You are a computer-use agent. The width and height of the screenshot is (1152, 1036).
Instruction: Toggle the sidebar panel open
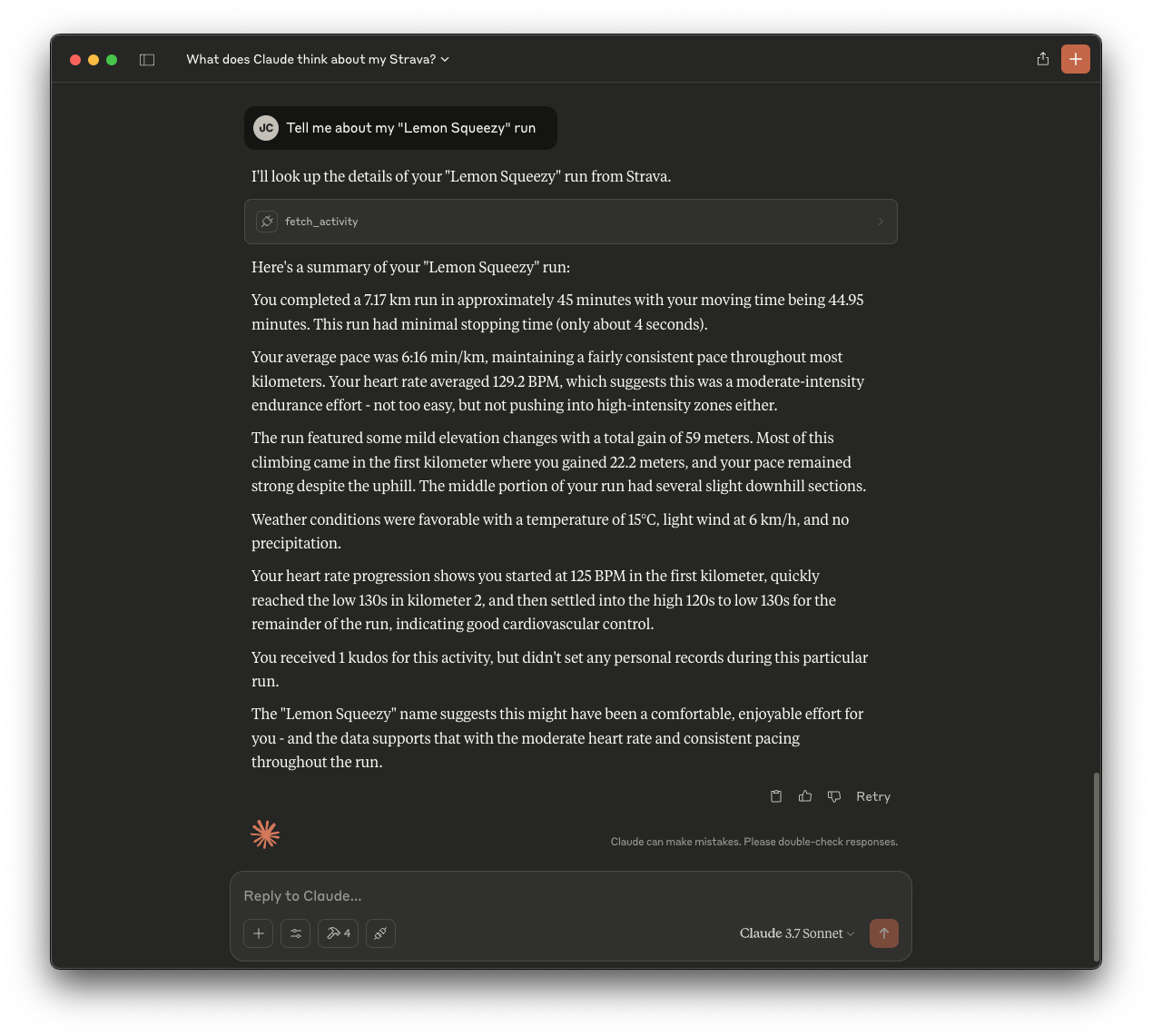click(147, 59)
